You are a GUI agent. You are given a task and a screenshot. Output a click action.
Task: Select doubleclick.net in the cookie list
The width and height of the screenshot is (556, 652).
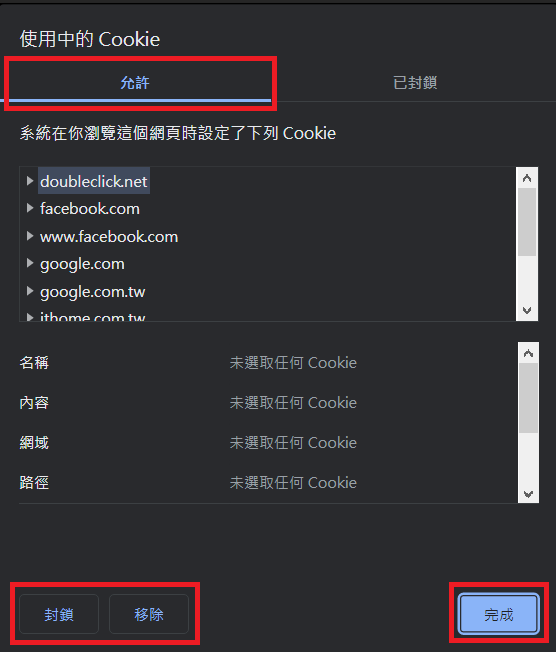[x=94, y=181]
